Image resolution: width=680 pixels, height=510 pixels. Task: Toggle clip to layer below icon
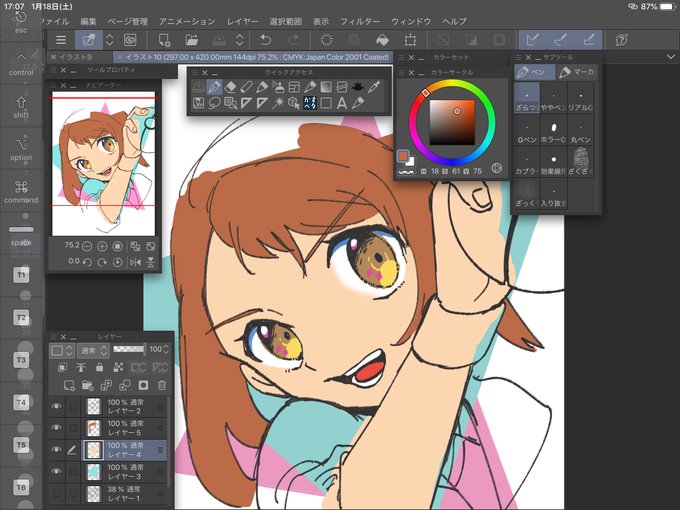pyautogui.click(x=62, y=367)
